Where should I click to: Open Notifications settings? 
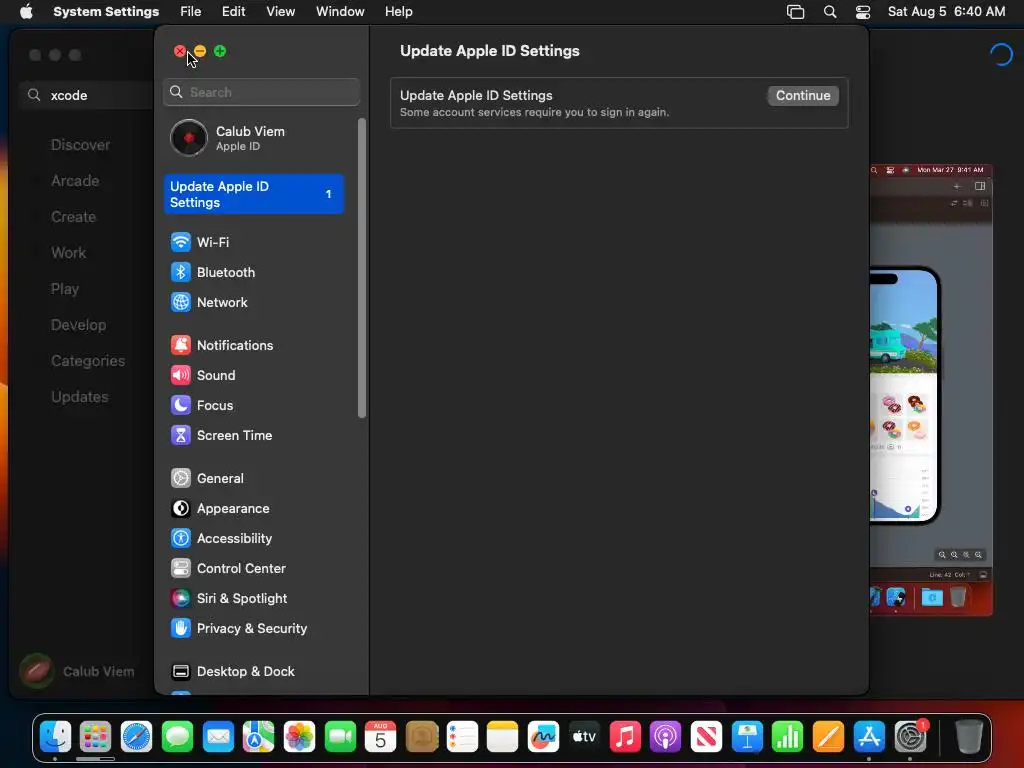pyautogui.click(x=255, y=345)
